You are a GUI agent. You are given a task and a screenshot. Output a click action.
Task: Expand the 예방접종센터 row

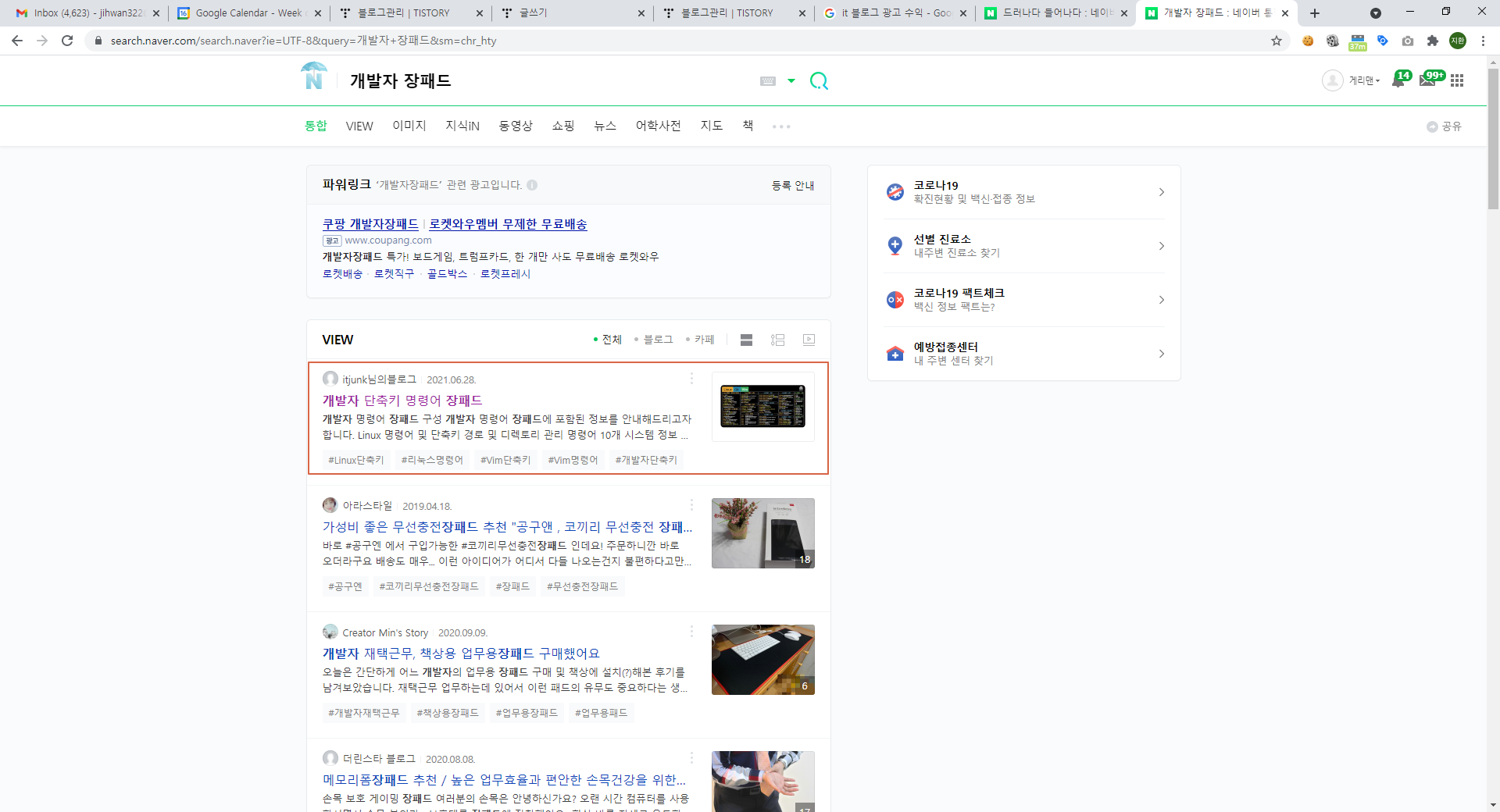[x=1024, y=354]
